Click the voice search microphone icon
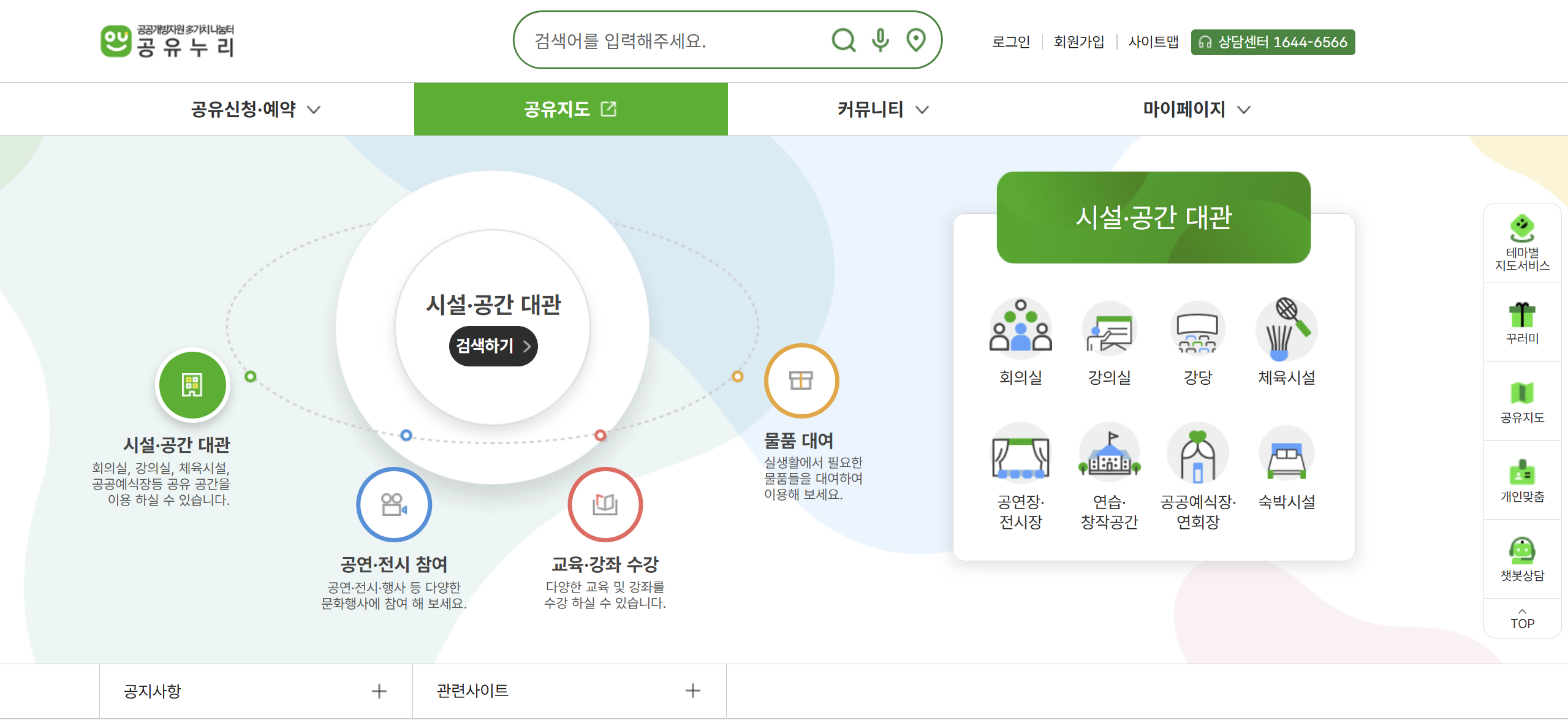The width and height of the screenshot is (1568, 720). 880,41
